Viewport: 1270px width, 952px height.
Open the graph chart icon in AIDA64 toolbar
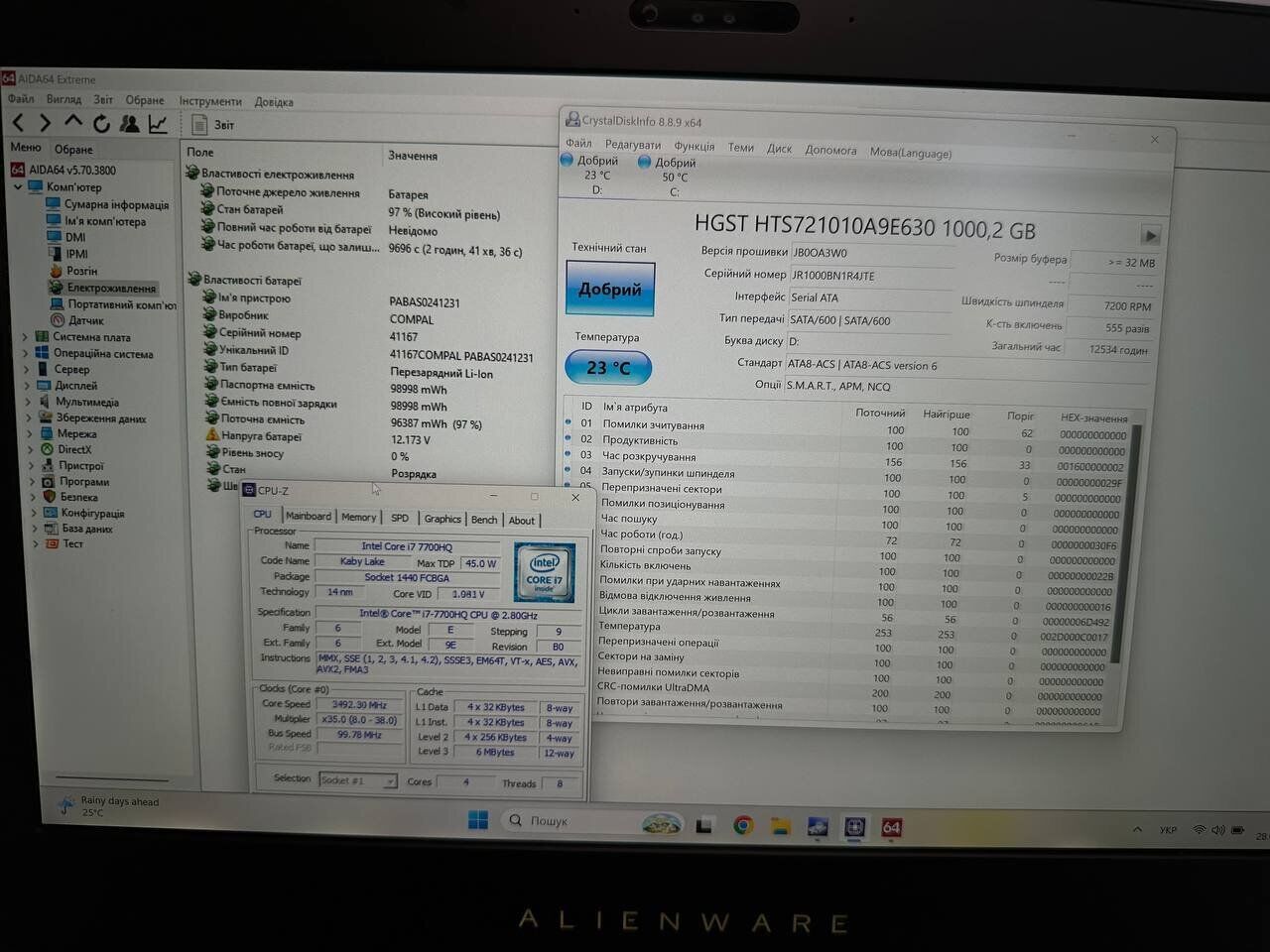(158, 124)
